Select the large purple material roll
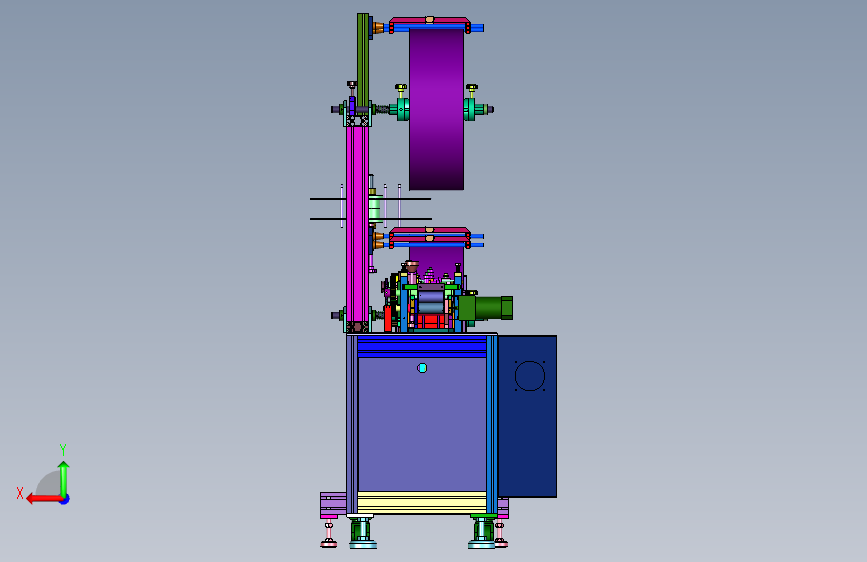Image resolution: width=867 pixels, height=562 pixels. pyautogui.click(x=436, y=109)
